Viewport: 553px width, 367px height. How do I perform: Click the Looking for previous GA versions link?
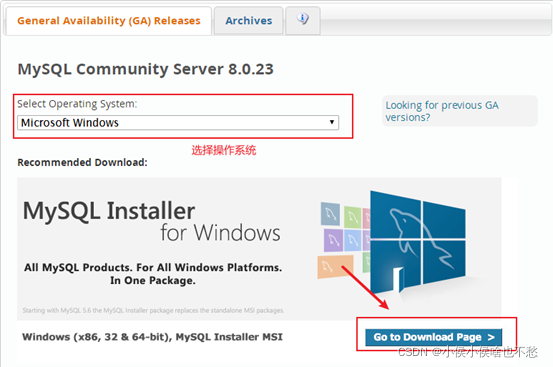click(x=442, y=111)
